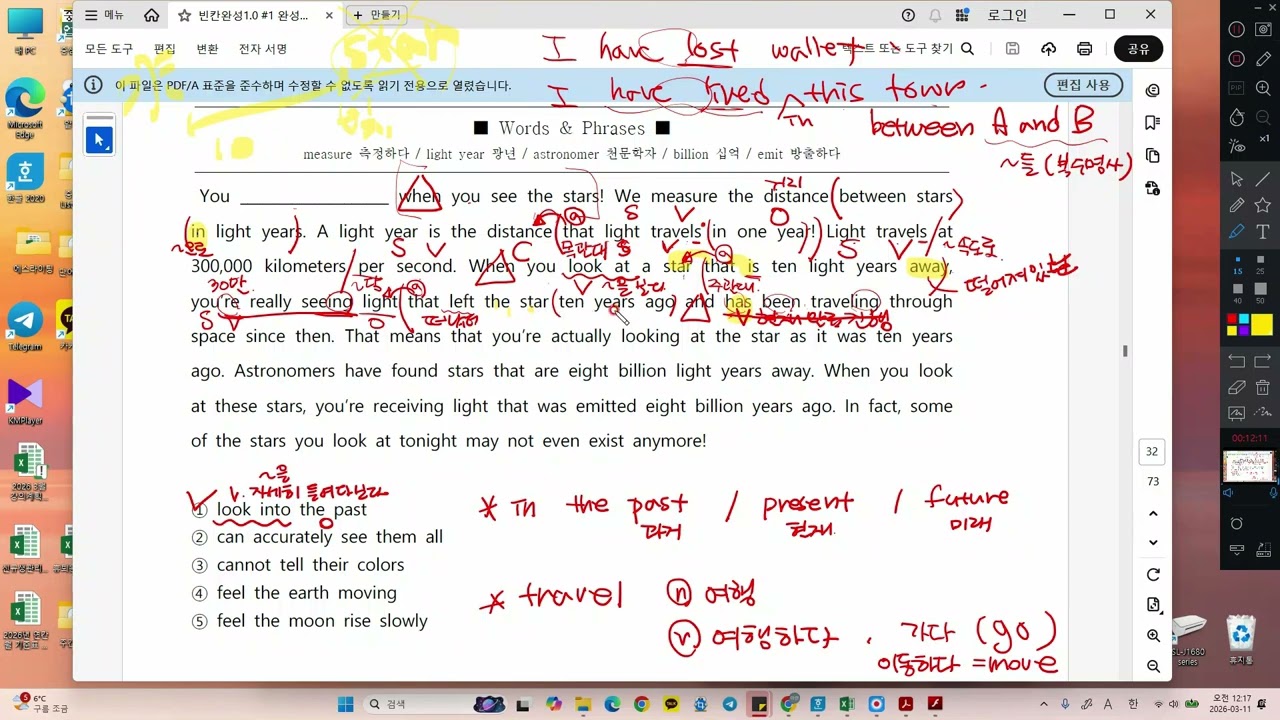Pause the screen recording in recorder panel
1280x720 pixels.
[1237, 31]
